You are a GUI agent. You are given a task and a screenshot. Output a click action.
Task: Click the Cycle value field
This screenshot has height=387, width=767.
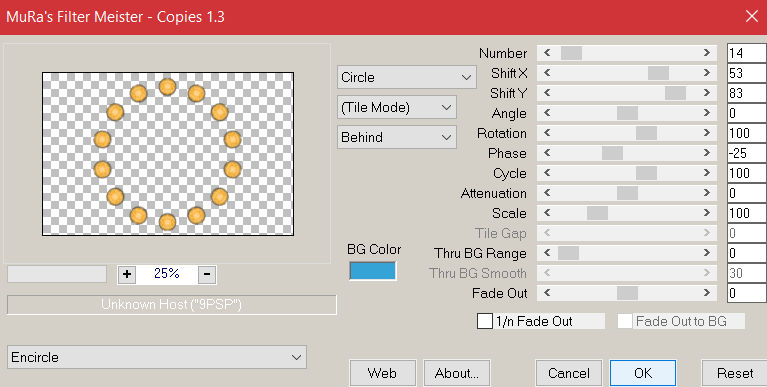747,173
